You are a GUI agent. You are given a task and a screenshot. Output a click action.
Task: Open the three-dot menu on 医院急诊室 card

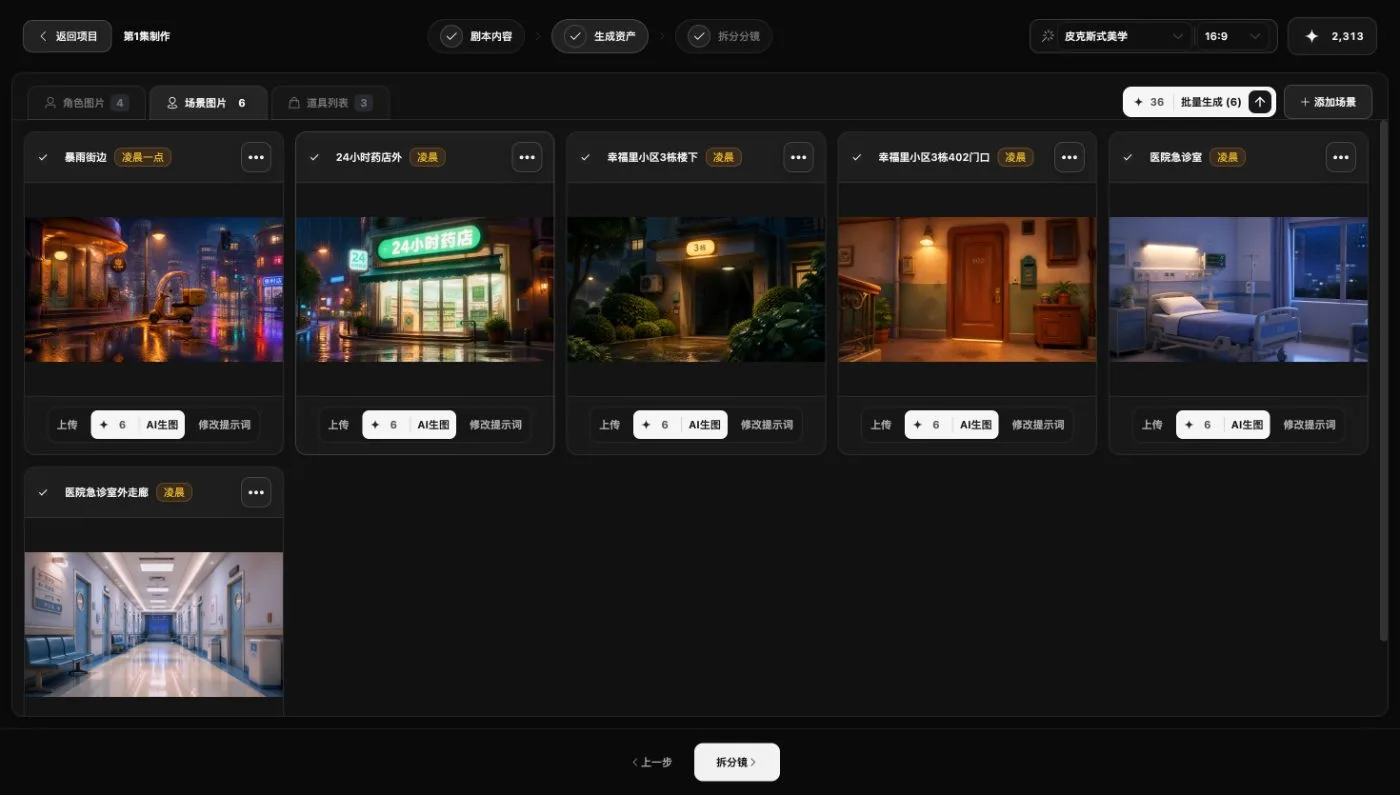1341,157
